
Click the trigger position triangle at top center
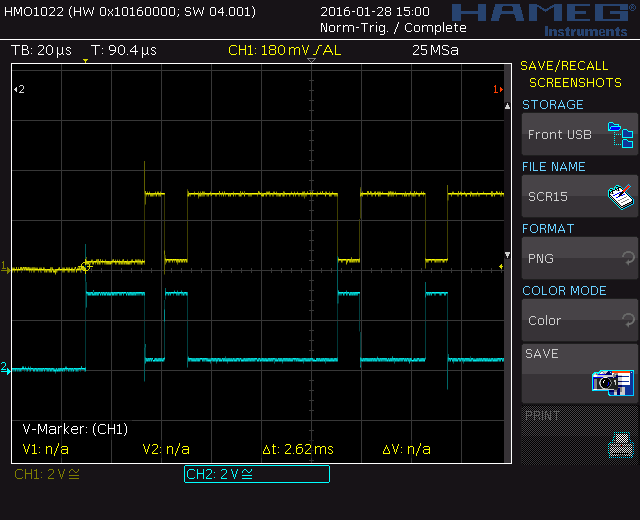pyautogui.click(x=311, y=60)
